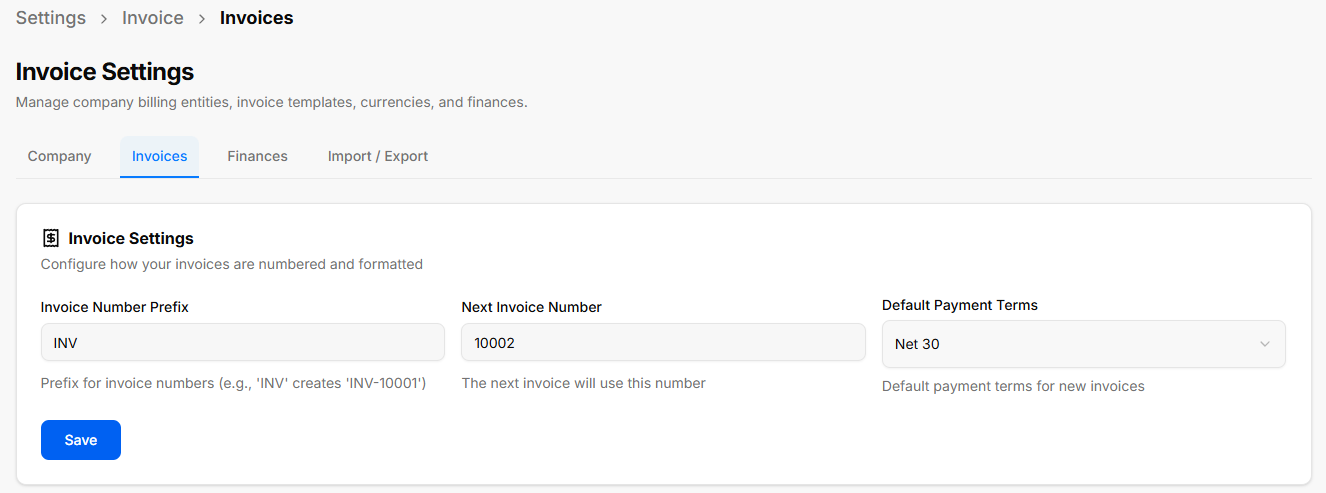Click the chevron separator after Invoice breadcrumb

(202, 18)
